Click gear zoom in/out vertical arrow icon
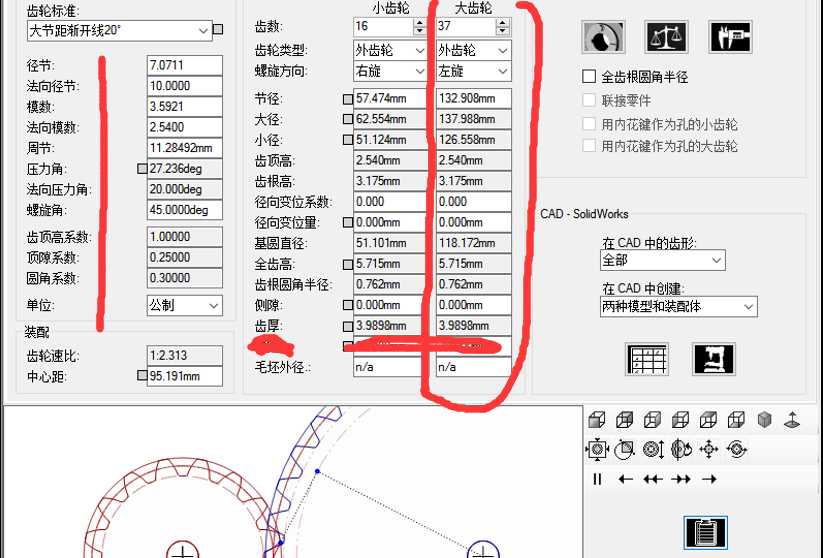Image resolution: width=823 pixels, height=558 pixels. click(x=653, y=449)
